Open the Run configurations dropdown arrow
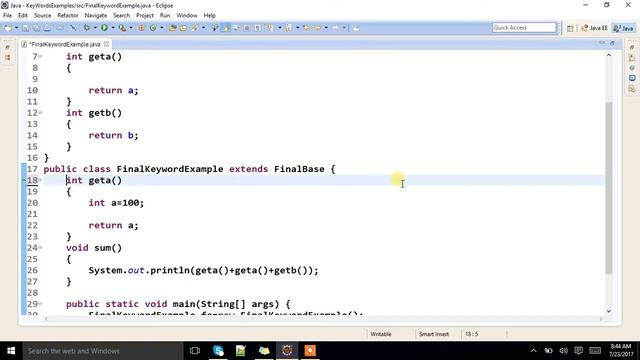640x360 pixels. click(113, 28)
